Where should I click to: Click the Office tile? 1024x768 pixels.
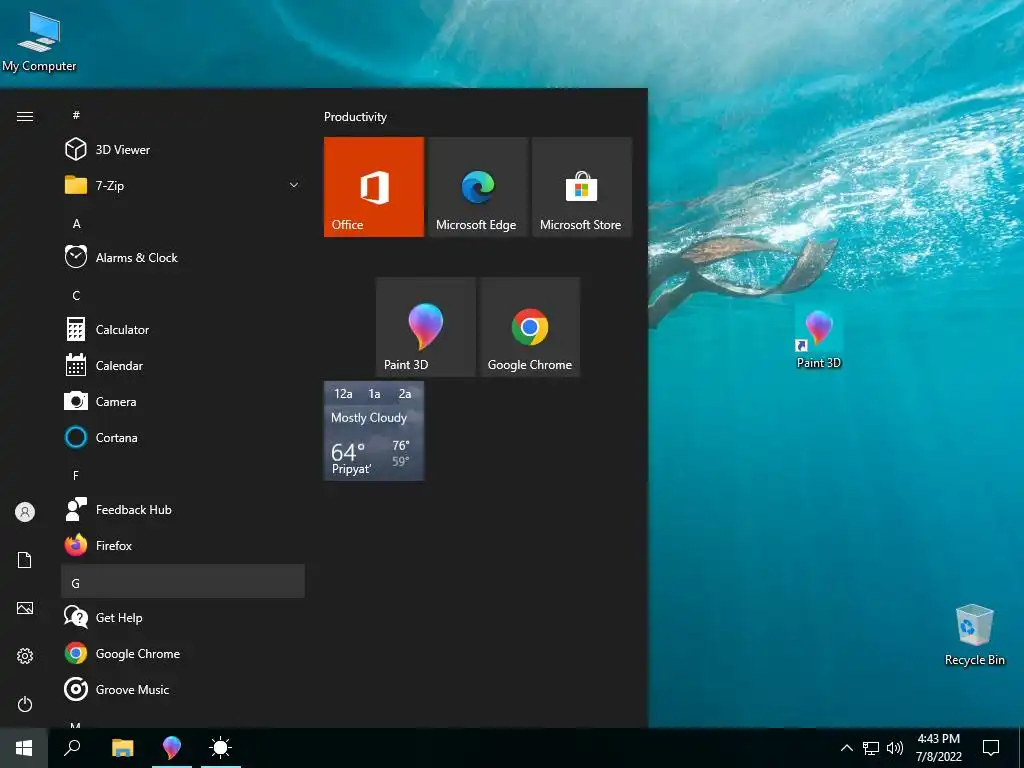coord(374,187)
